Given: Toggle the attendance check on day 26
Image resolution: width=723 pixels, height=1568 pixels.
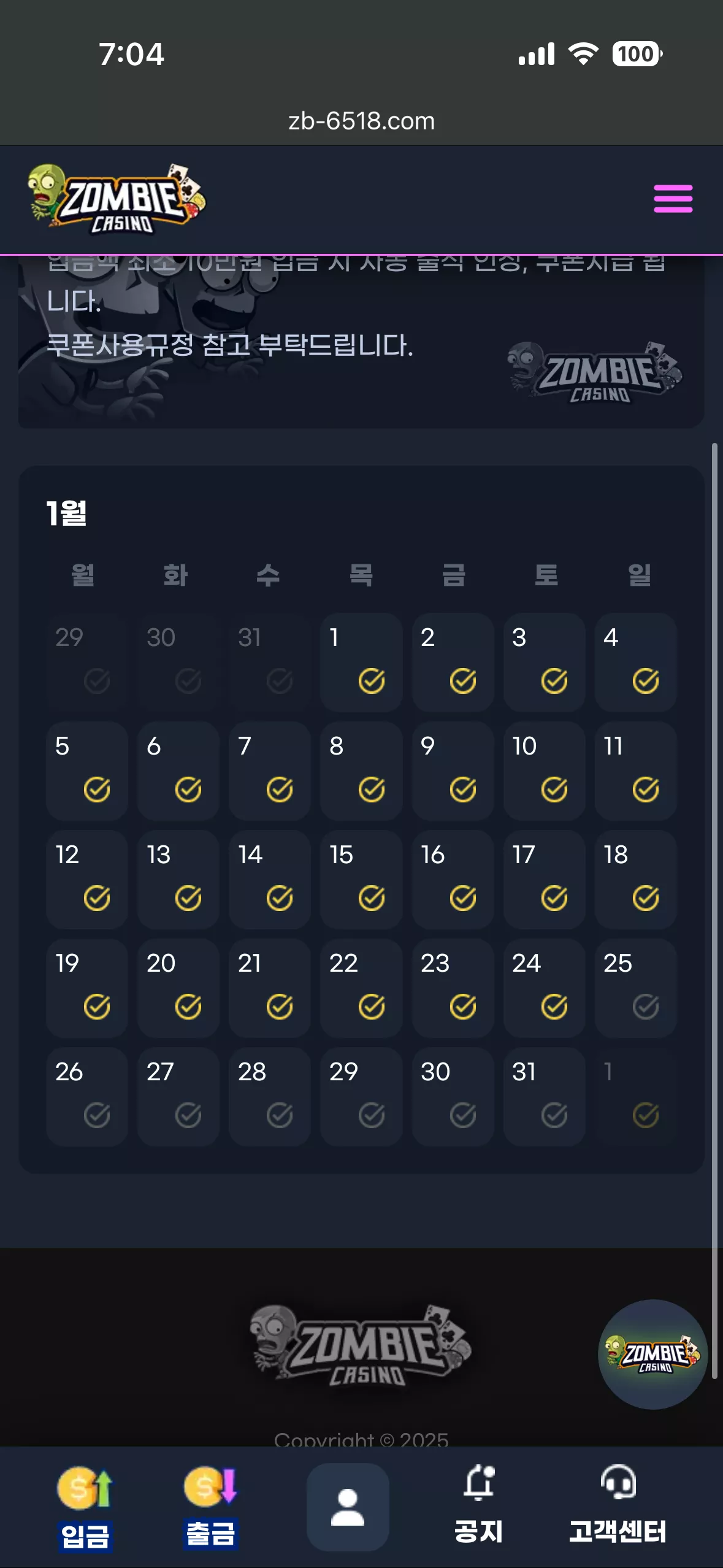Looking at the screenshot, I should click(97, 1115).
